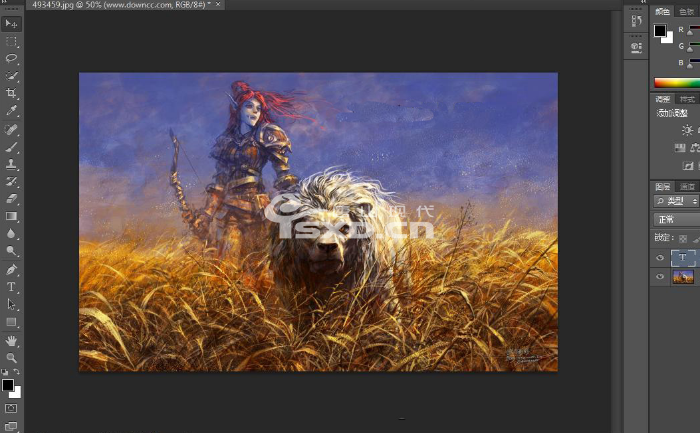This screenshot has width=700, height=433.
Task: Select the Gradient tool
Action: pyautogui.click(x=11, y=216)
